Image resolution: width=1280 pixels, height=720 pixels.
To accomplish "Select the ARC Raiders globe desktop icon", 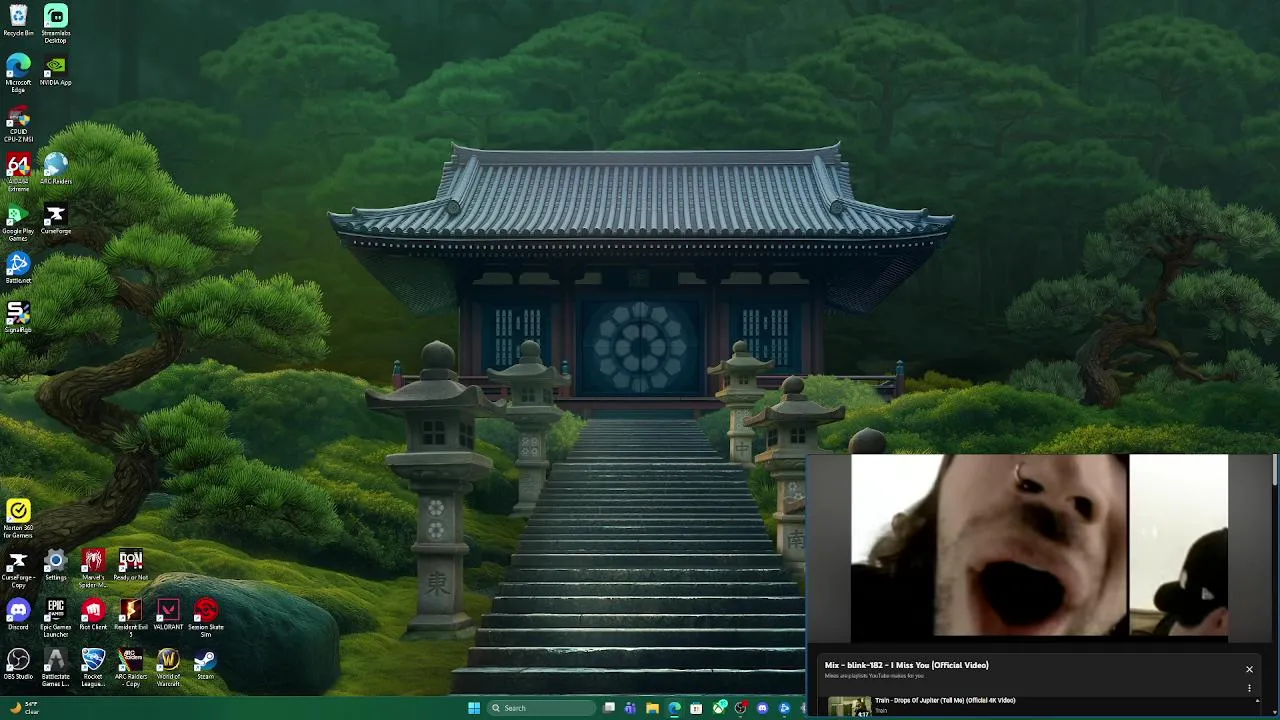I will point(55,170).
